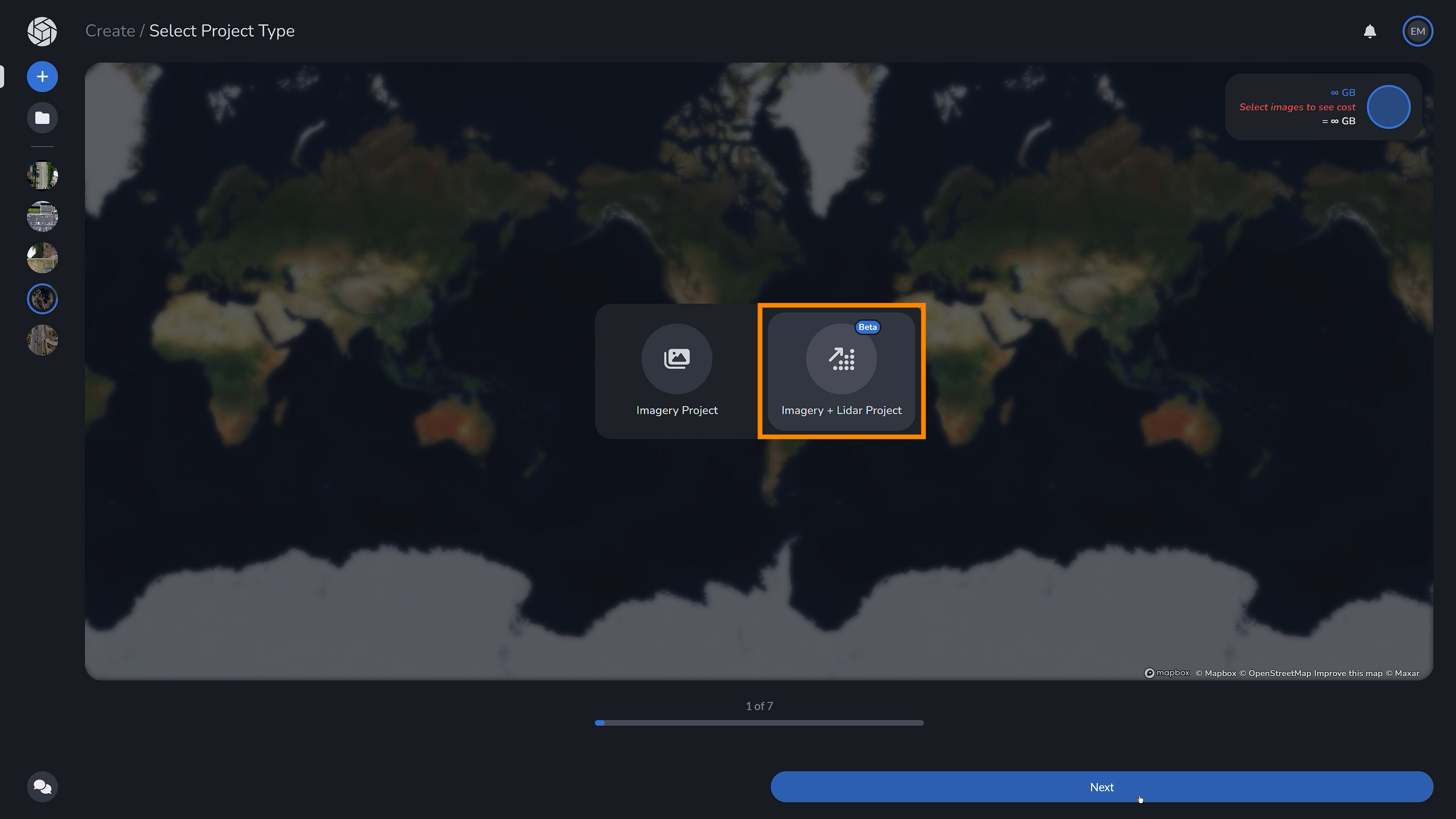1456x819 pixels.
Task: Open the third project thumbnail in sidebar
Action: [x=42, y=258]
